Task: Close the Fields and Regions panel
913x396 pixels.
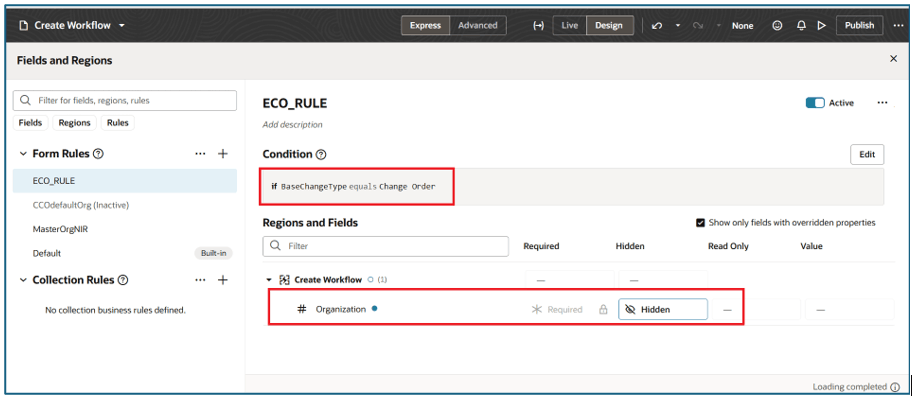Action: [894, 59]
